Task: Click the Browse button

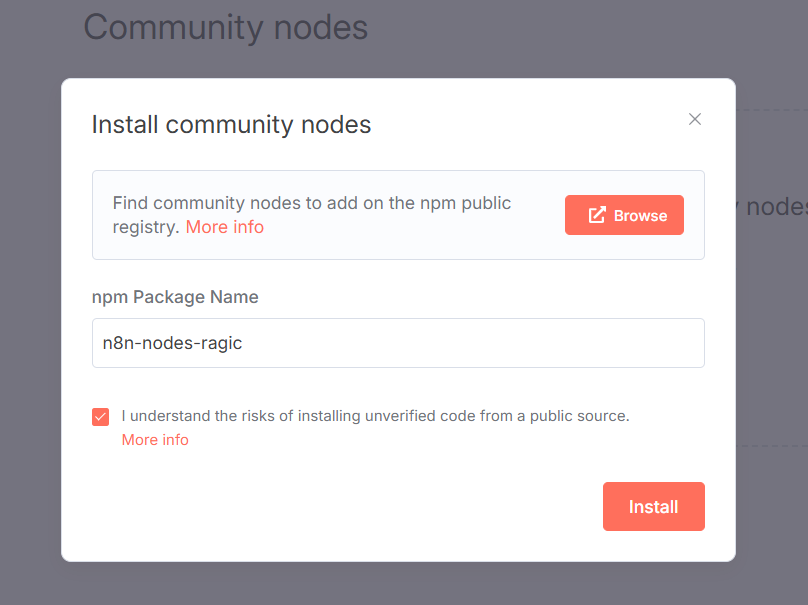Action: [624, 215]
